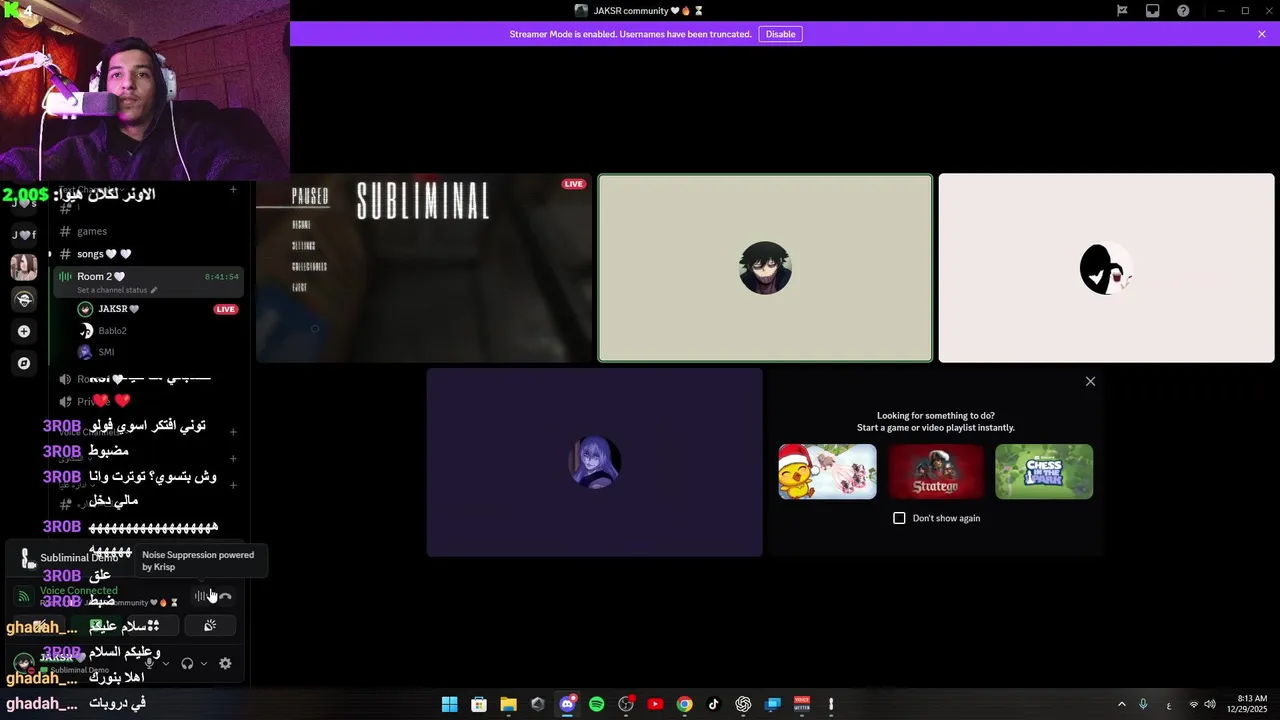The width and height of the screenshot is (1280, 720).
Task: Click the LIVE badge beside JAKSR
Action: tap(226, 309)
